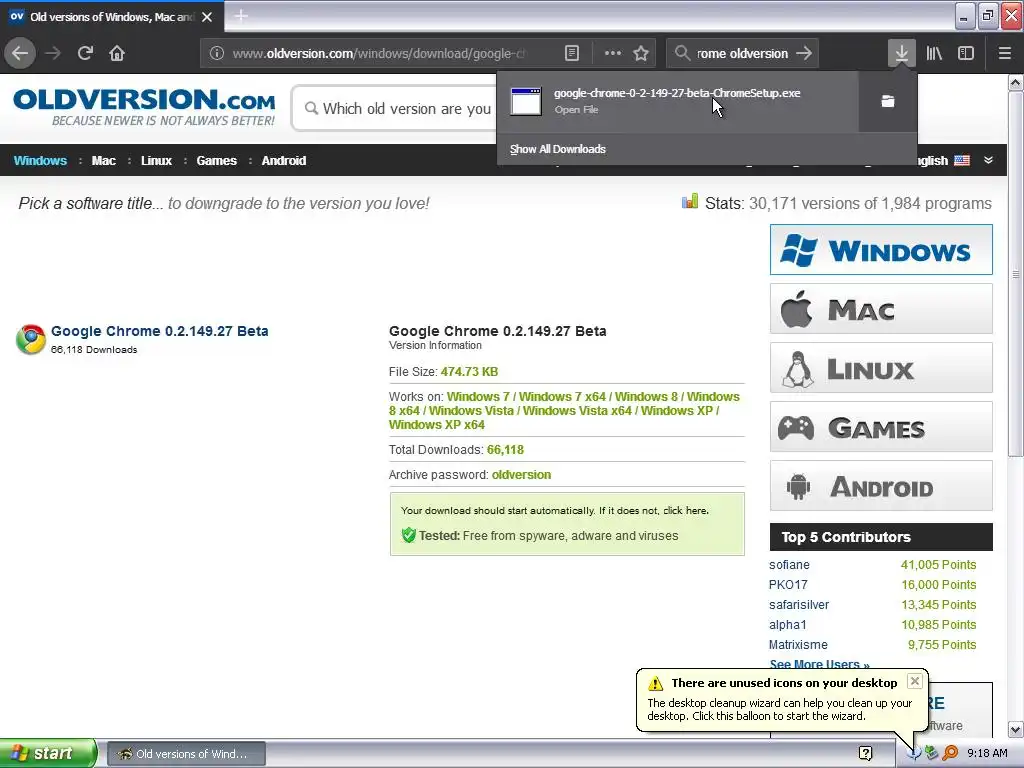1024x768 pixels.
Task: Click page scrollbar up arrow
Action: [1016, 83]
